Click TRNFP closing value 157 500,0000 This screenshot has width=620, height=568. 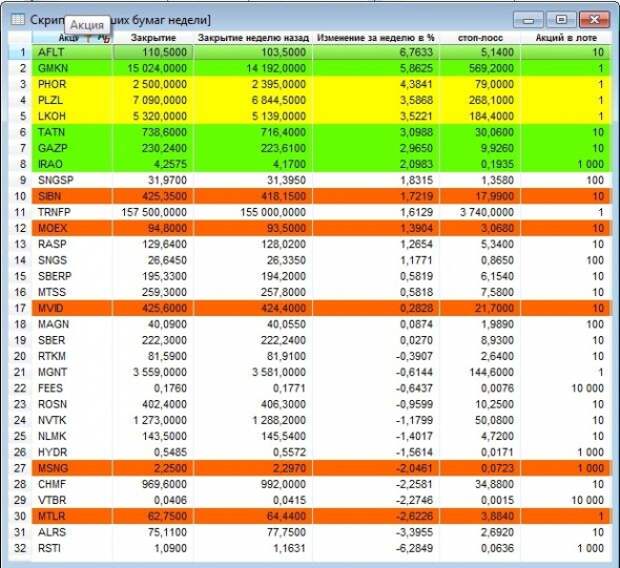tap(153, 212)
